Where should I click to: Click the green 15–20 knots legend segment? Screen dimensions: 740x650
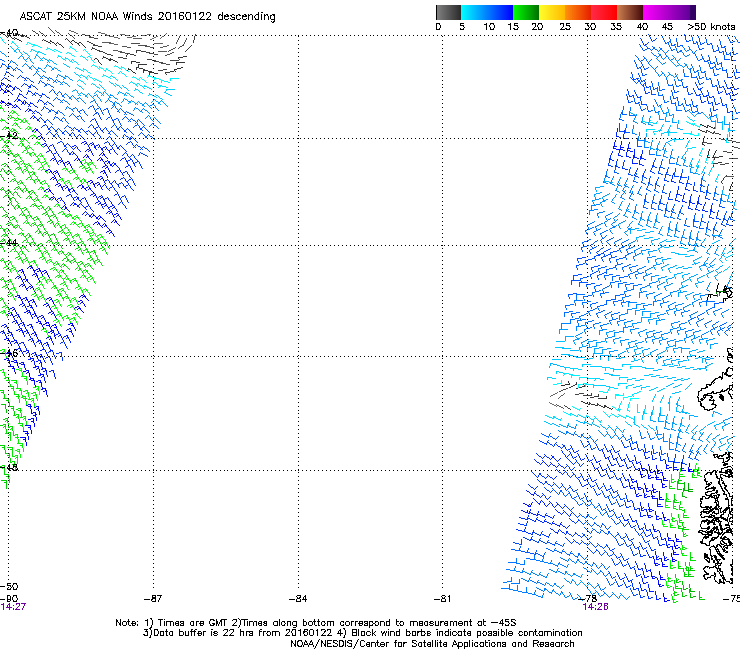point(526,12)
